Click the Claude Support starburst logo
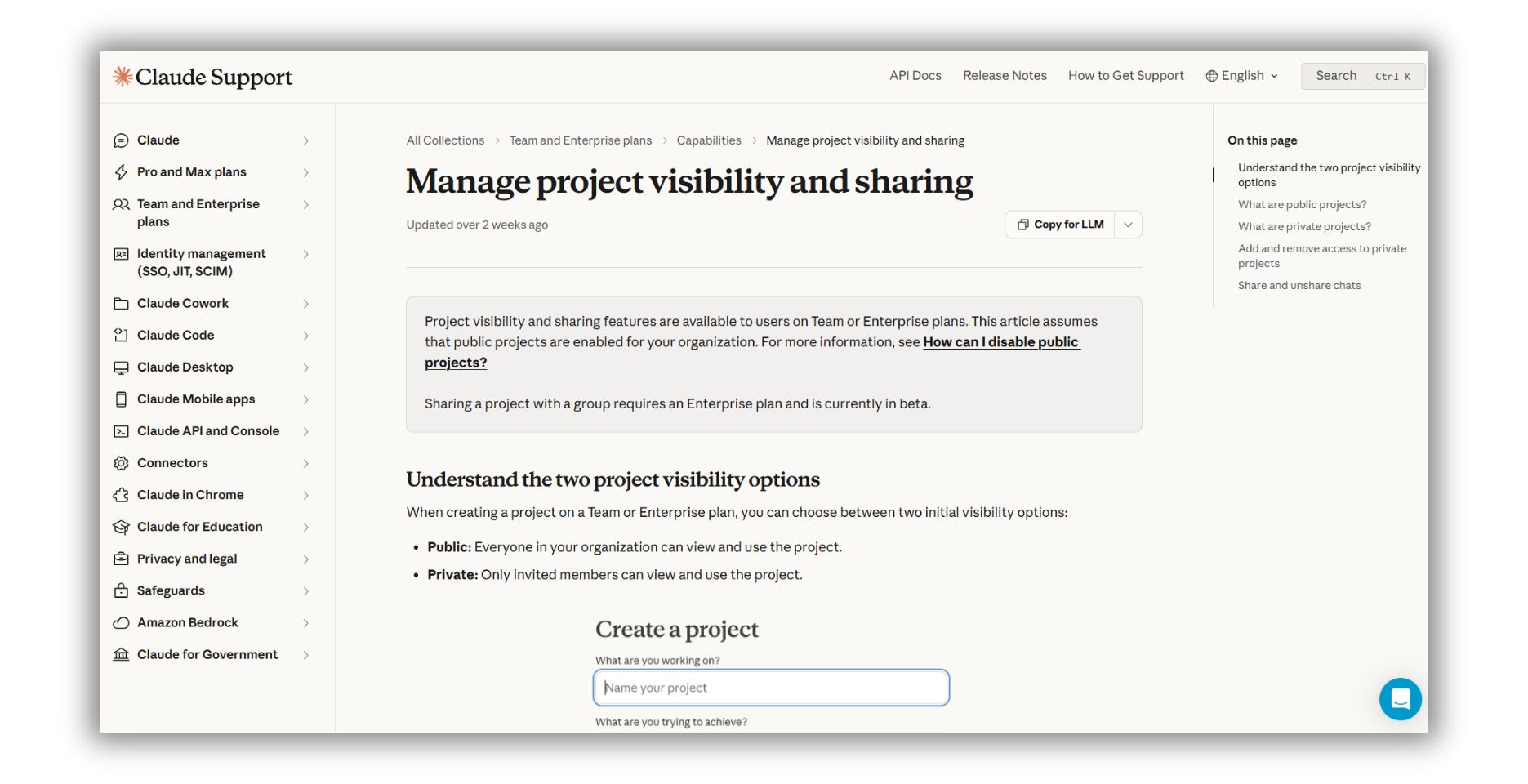1528x784 pixels. point(123,76)
